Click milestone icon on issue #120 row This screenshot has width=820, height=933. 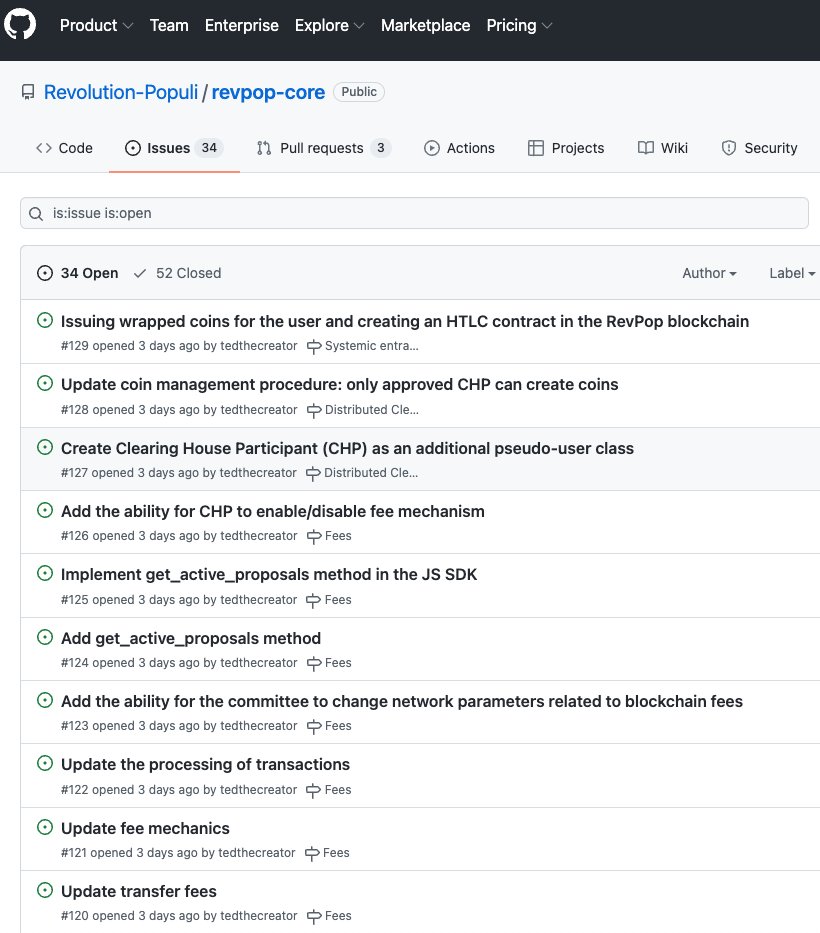[x=314, y=916]
